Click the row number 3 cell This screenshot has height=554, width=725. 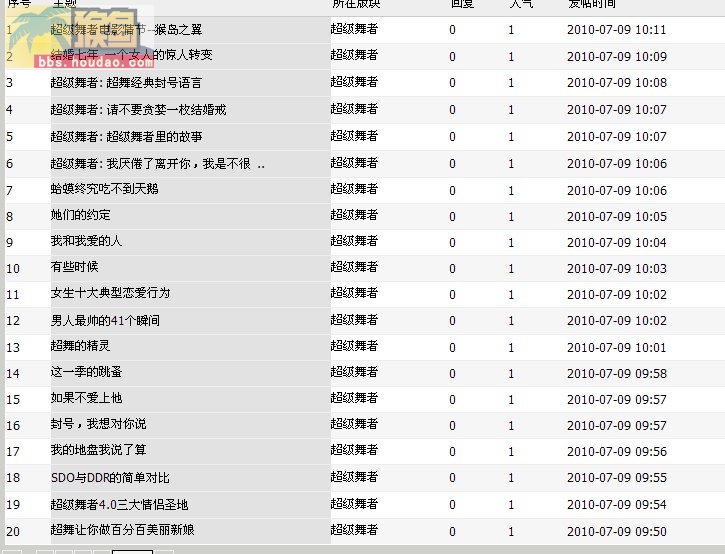pos(9,83)
